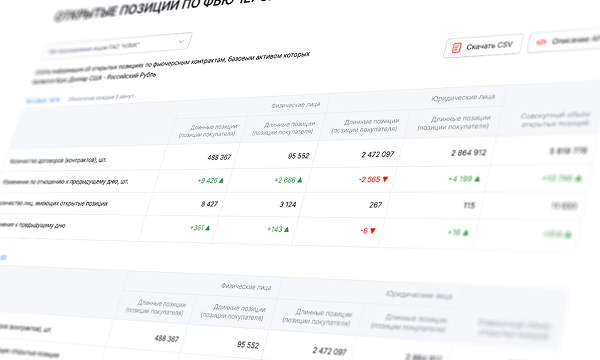Select the 267 persons cell

(375, 205)
